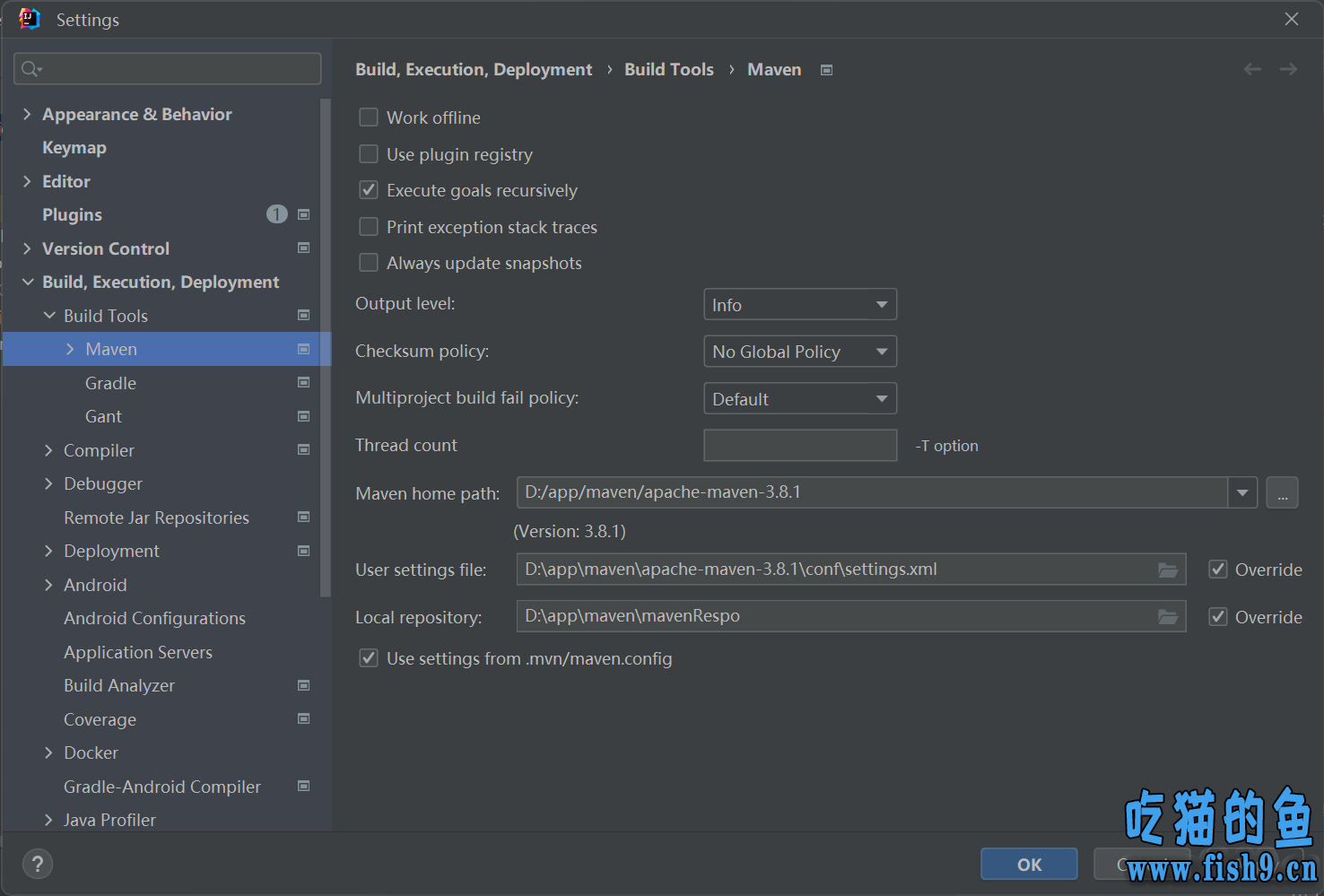Click the User settings file path field
Viewport: 1324px width, 896px height.
[851, 570]
